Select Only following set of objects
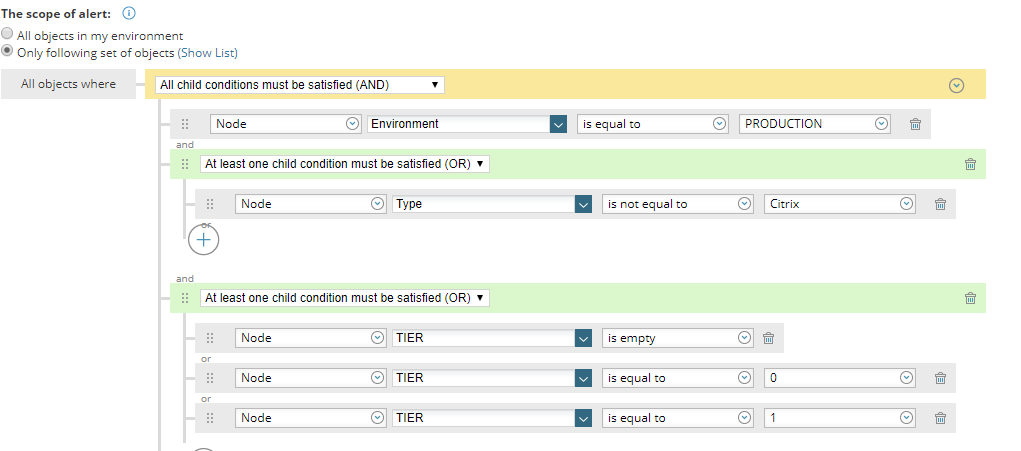Viewport: 1021px width, 451px height. pyautogui.click(x=8, y=50)
